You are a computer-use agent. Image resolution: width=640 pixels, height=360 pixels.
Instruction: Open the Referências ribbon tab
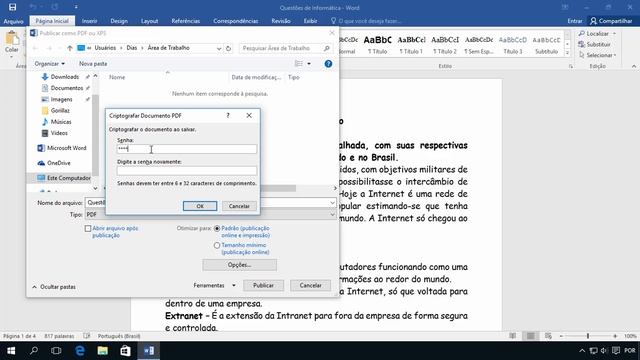[x=186, y=21]
